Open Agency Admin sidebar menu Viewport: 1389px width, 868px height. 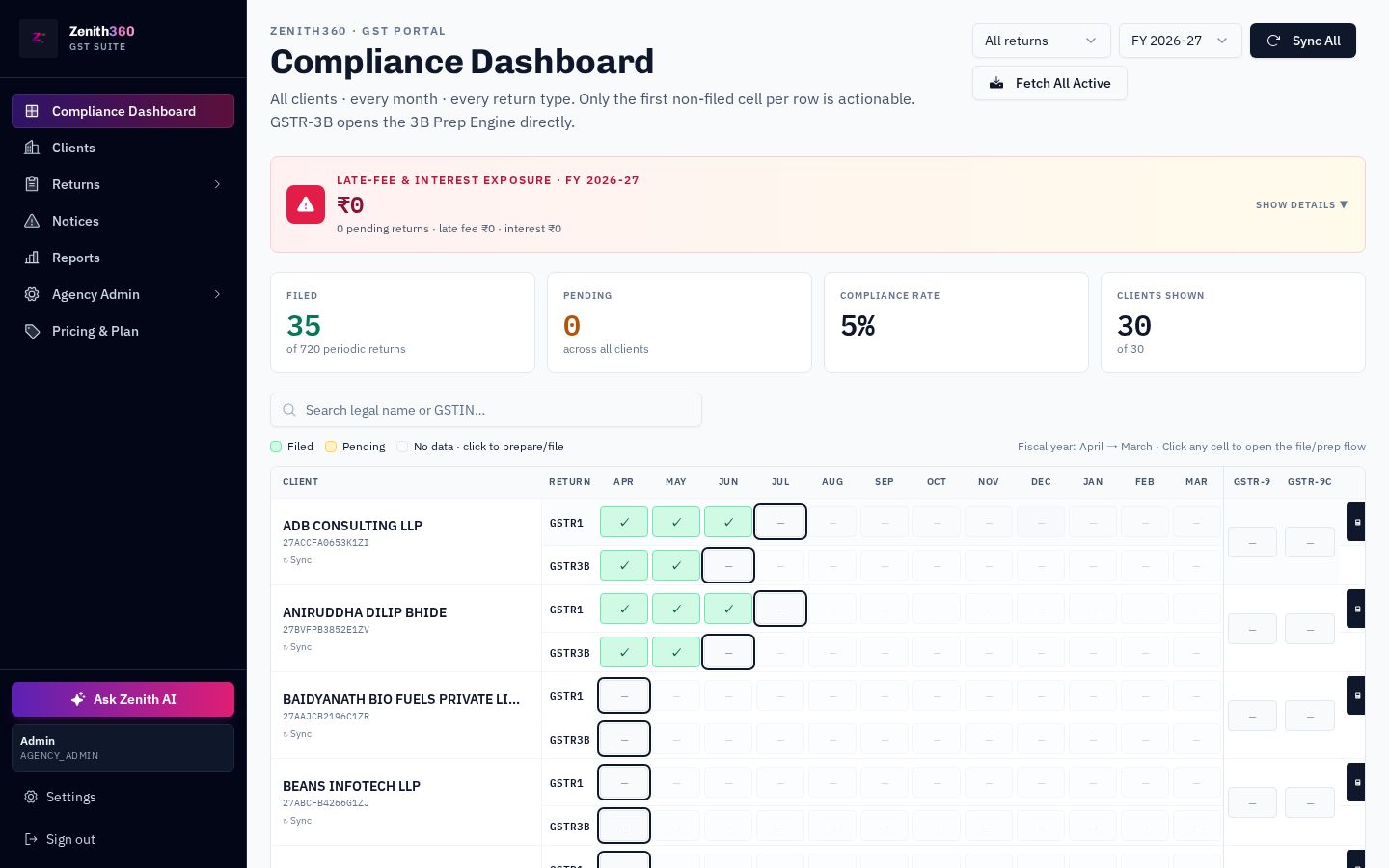[x=123, y=294]
